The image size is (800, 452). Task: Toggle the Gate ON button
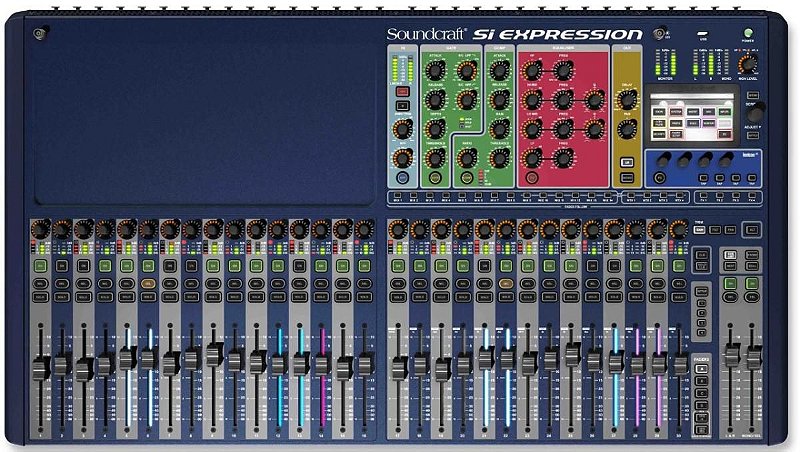(x=435, y=178)
